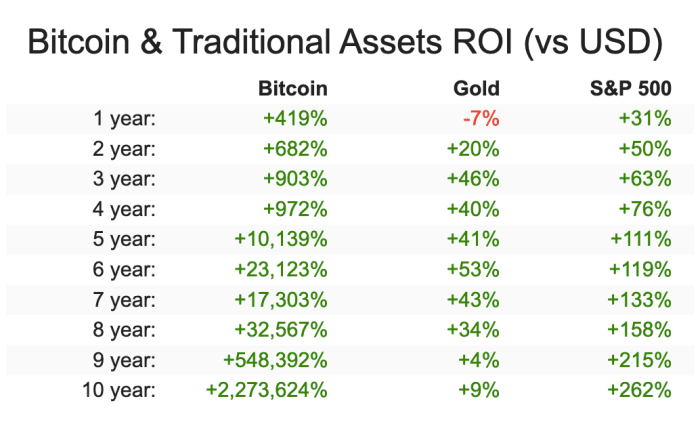Click the Bitcoin column header
Image resolution: width=700 pixels, height=422 pixels.
292,89
